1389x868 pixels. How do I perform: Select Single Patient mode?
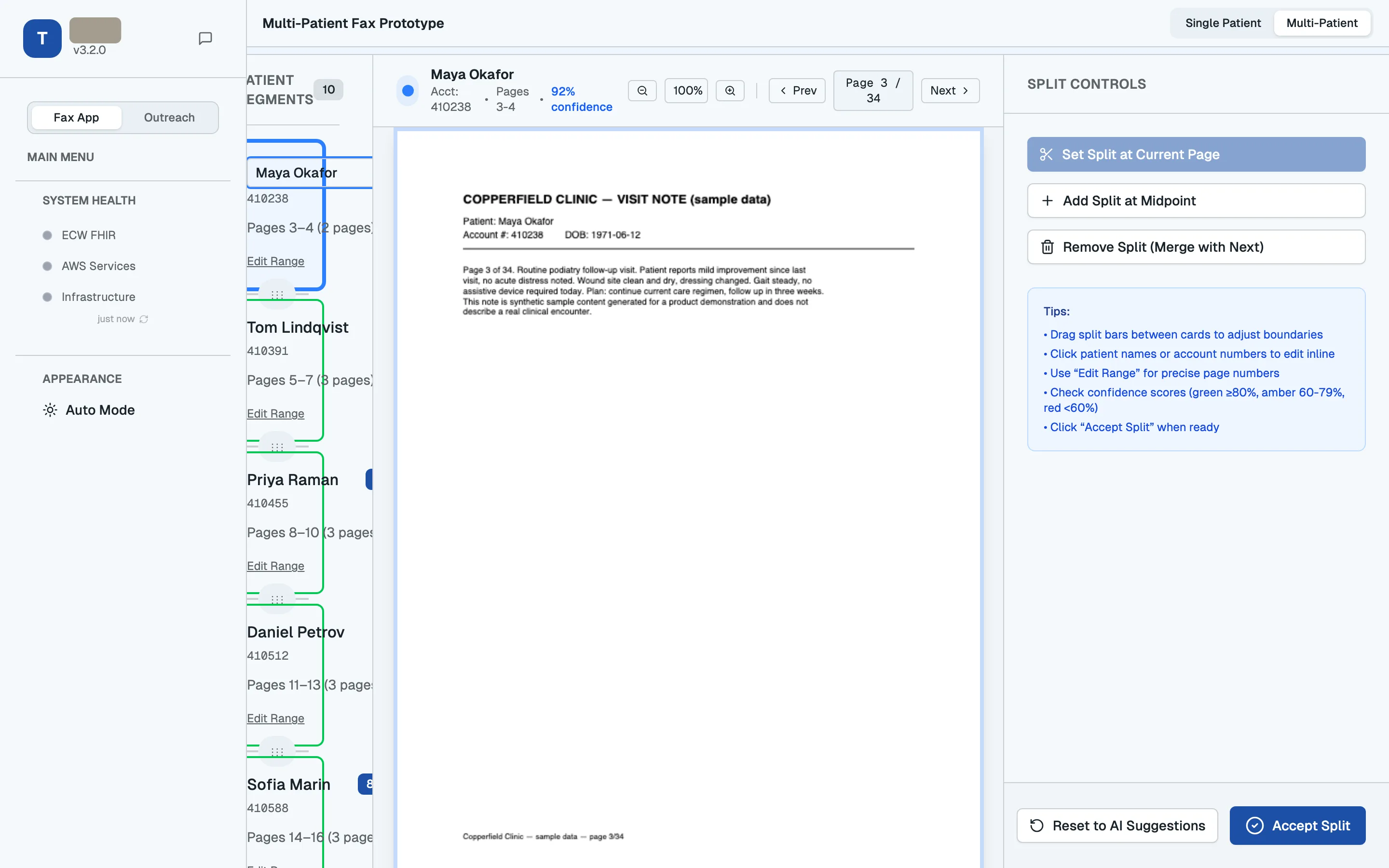tap(1223, 23)
